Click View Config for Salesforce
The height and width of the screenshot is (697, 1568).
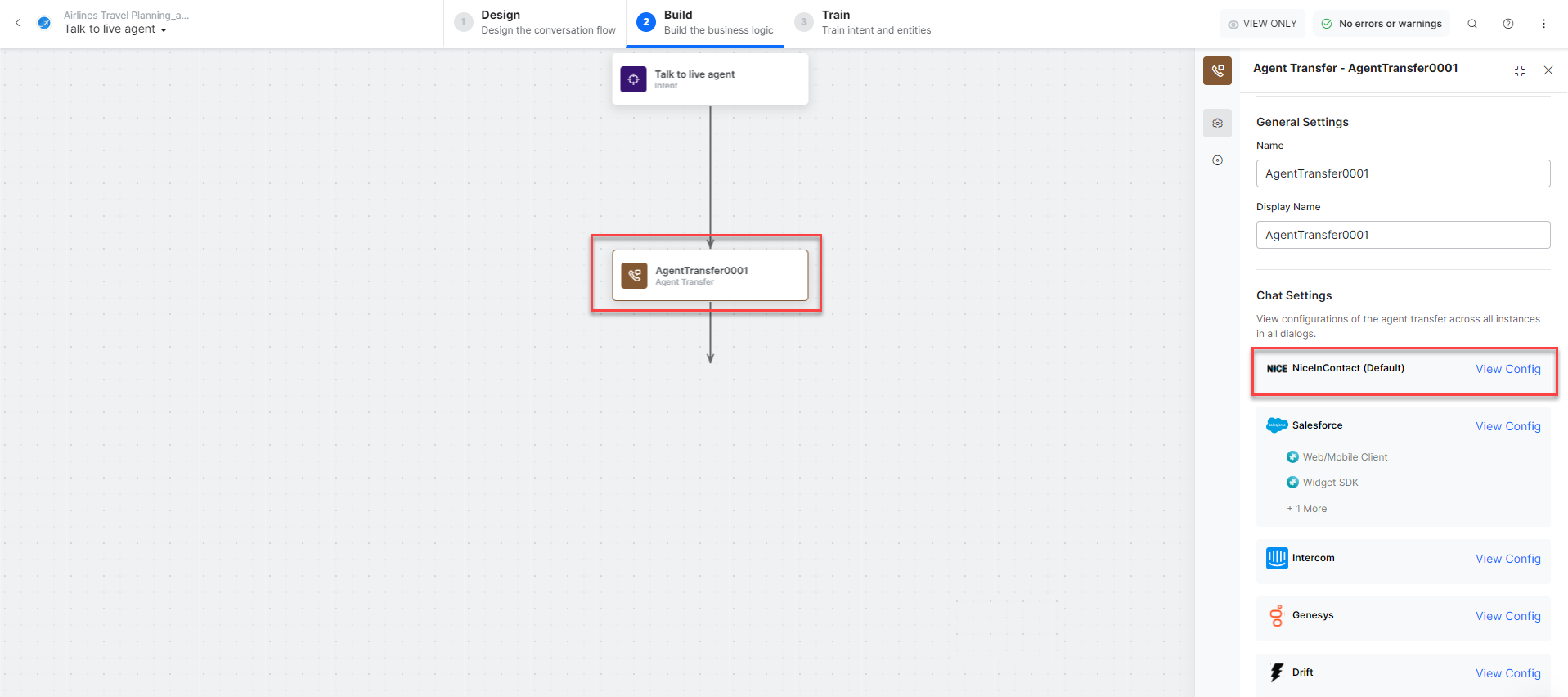pos(1507,426)
